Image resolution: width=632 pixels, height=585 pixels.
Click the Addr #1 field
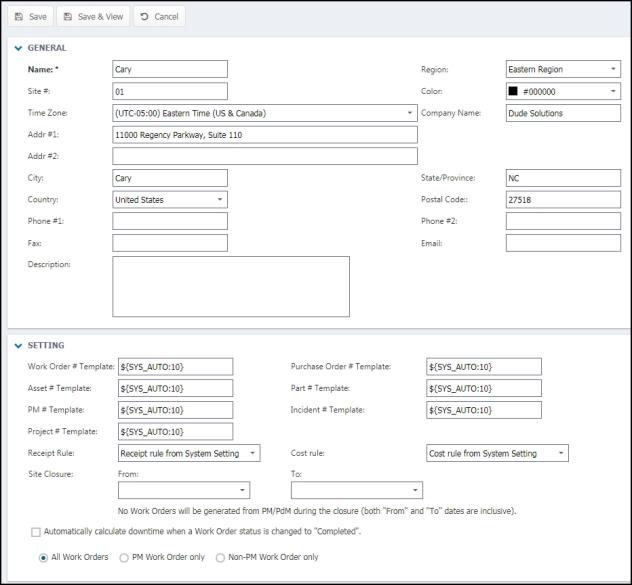coord(265,135)
